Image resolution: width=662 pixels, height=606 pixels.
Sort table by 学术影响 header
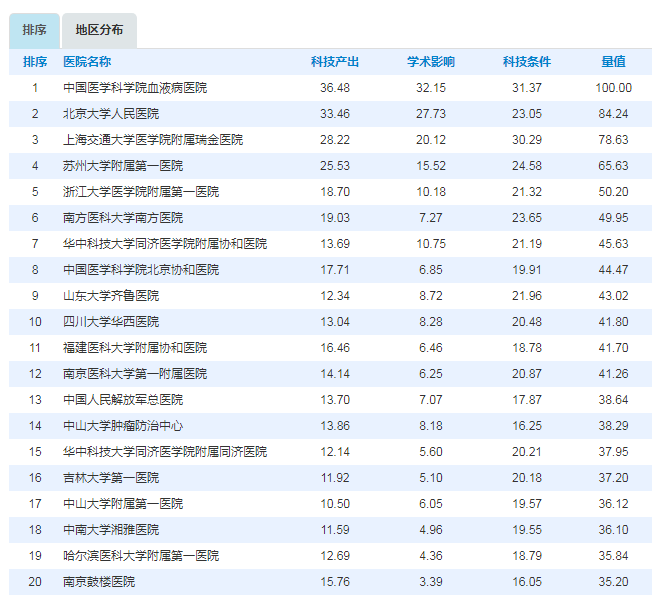click(x=431, y=62)
